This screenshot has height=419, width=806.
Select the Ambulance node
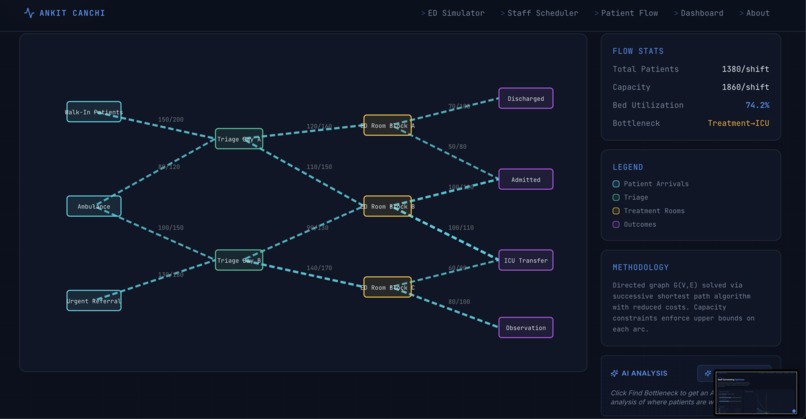pyautogui.click(x=94, y=206)
